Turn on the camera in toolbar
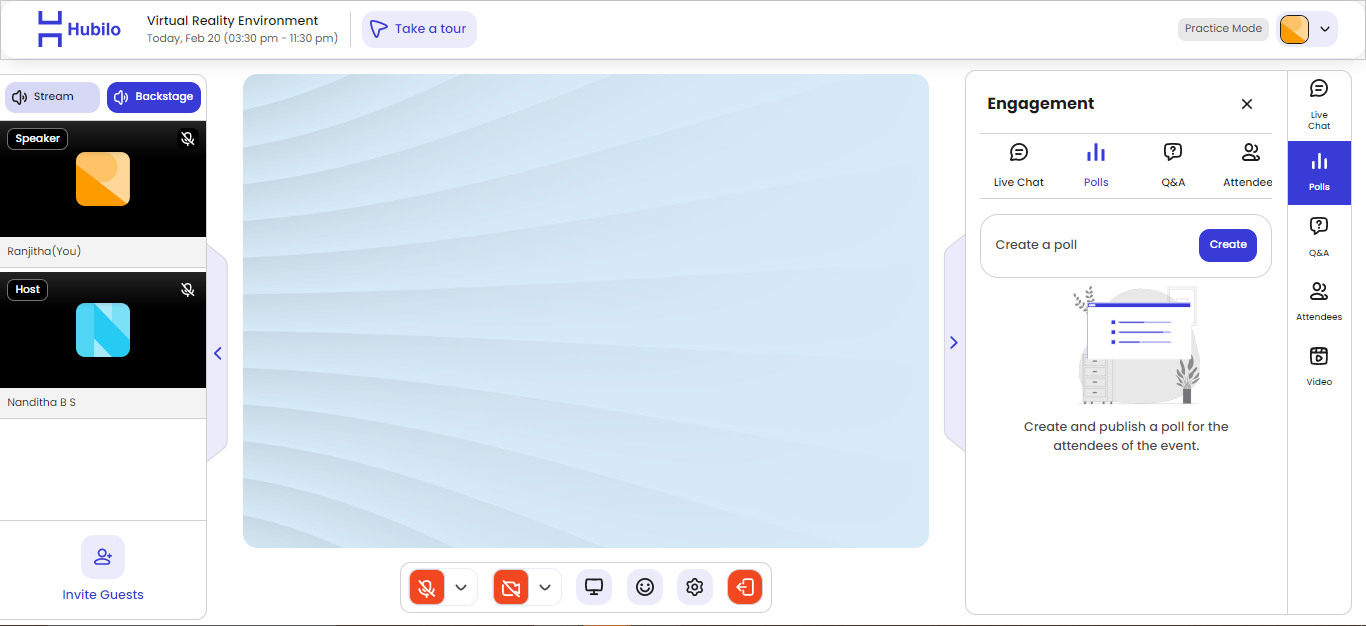1366x626 pixels. click(x=511, y=587)
